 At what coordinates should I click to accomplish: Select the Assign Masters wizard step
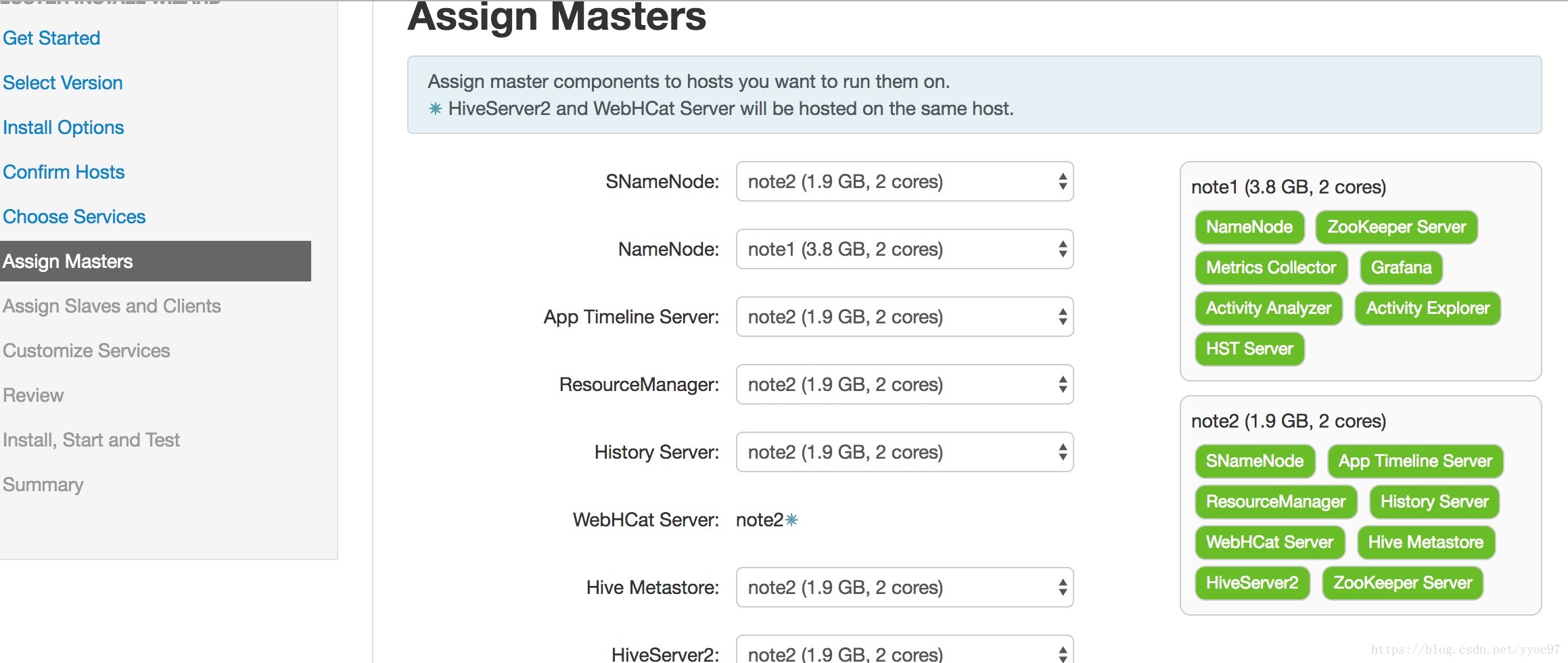pos(156,261)
